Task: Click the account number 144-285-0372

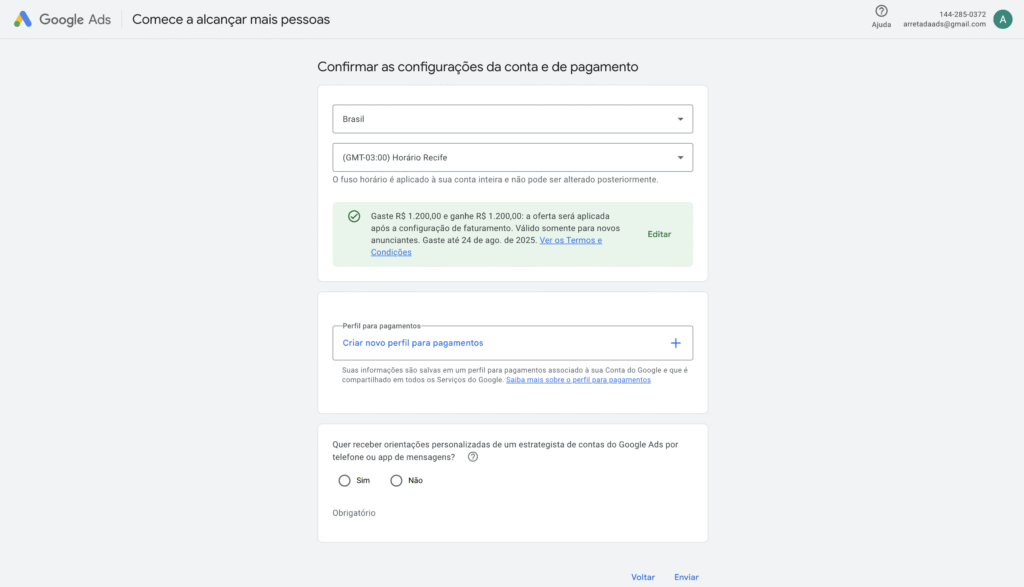Action: (962, 14)
